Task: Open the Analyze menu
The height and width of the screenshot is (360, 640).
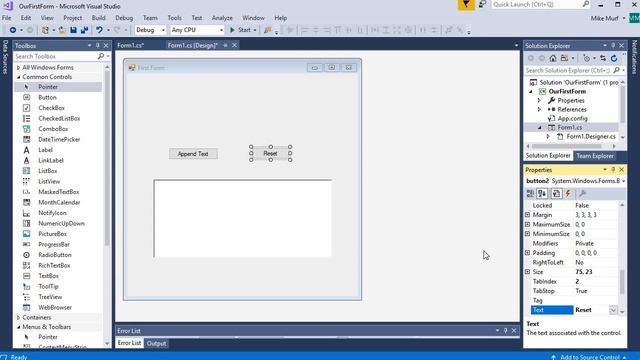Action: [222, 18]
